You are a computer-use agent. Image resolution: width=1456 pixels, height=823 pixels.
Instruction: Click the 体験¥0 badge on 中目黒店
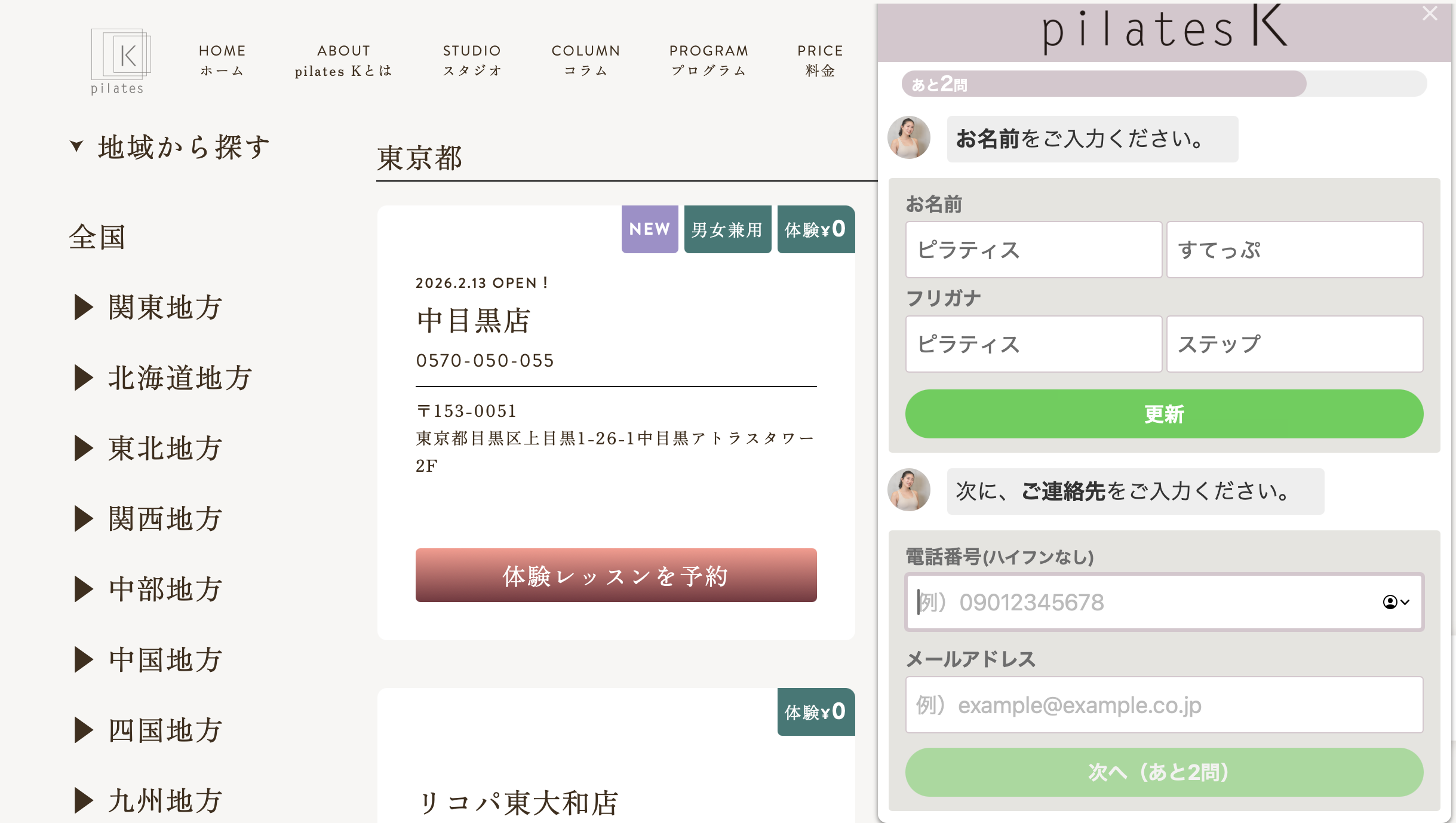click(816, 229)
